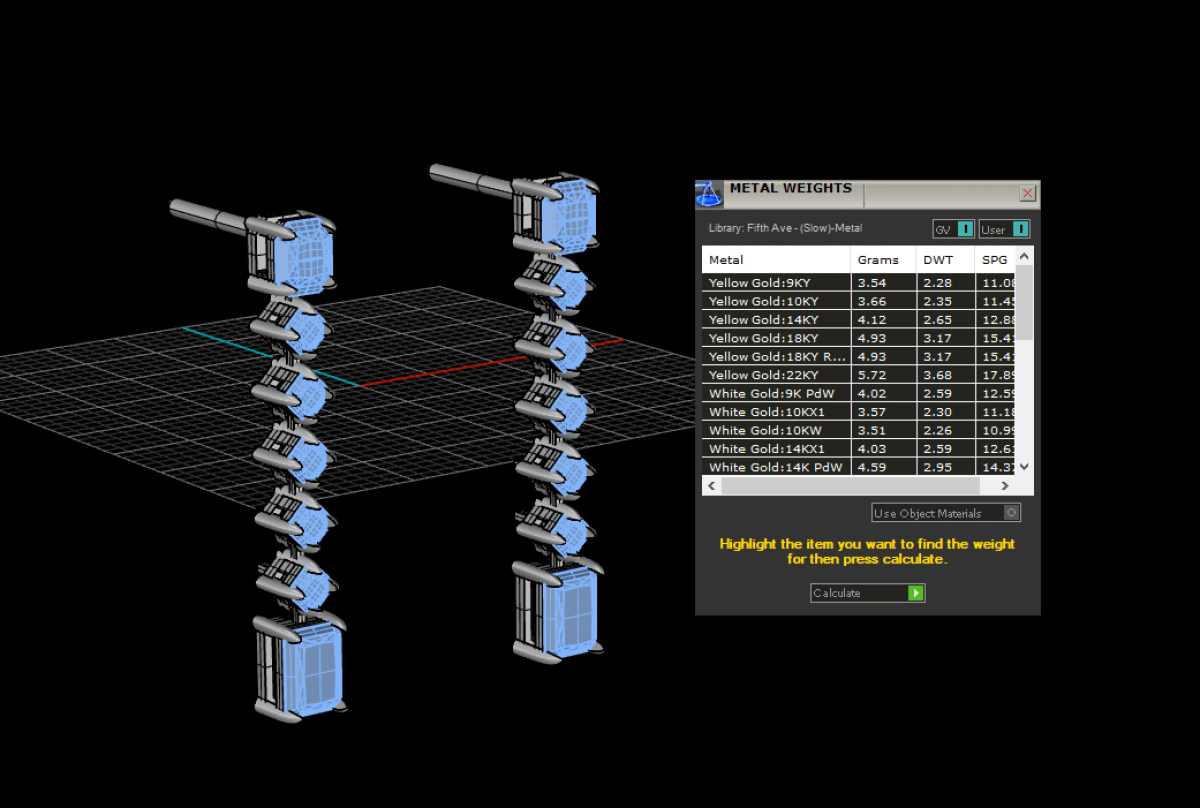
Task: Sort by the Grams column header
Action: (x=878, y=260)
